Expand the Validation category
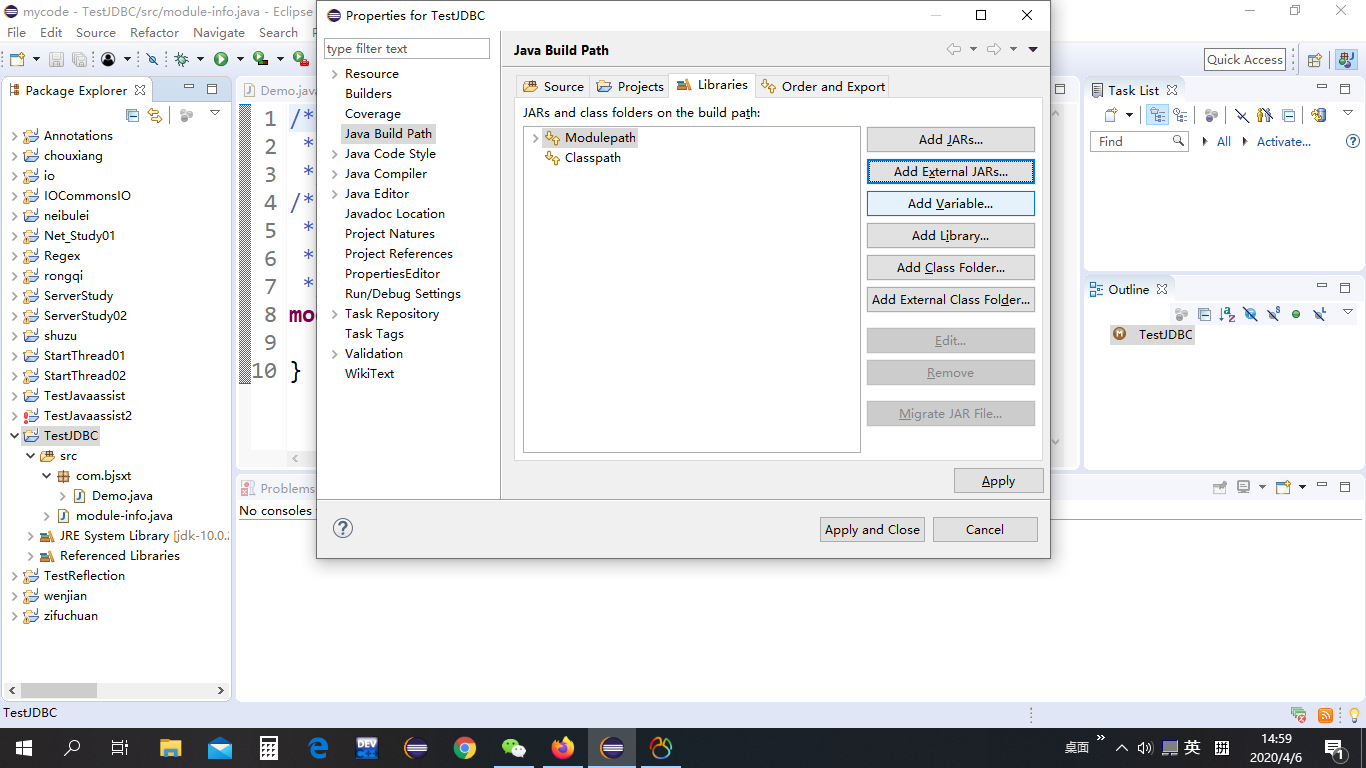 335,354
